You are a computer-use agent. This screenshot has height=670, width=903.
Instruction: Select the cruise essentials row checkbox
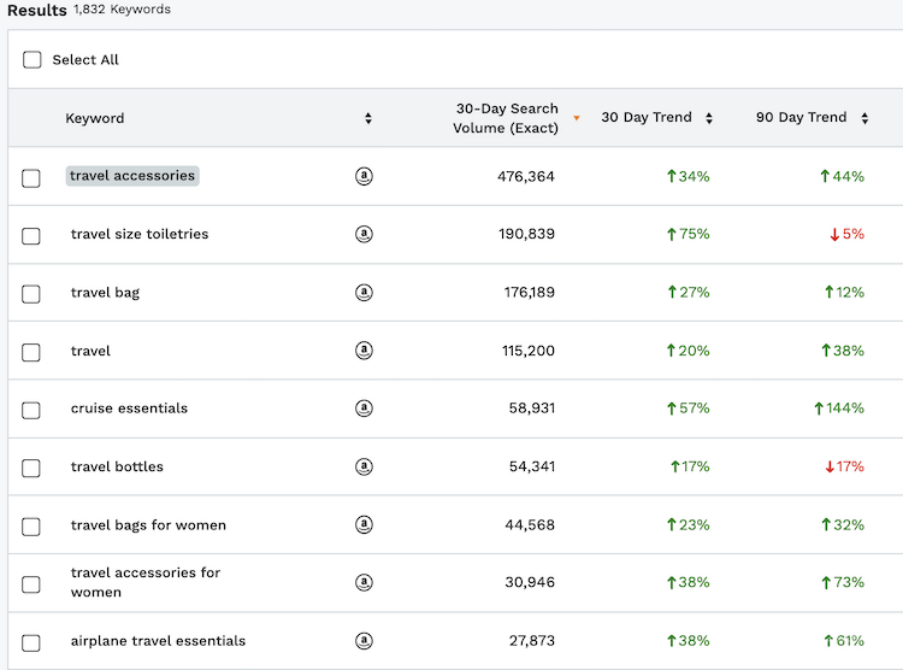[31, 410]
